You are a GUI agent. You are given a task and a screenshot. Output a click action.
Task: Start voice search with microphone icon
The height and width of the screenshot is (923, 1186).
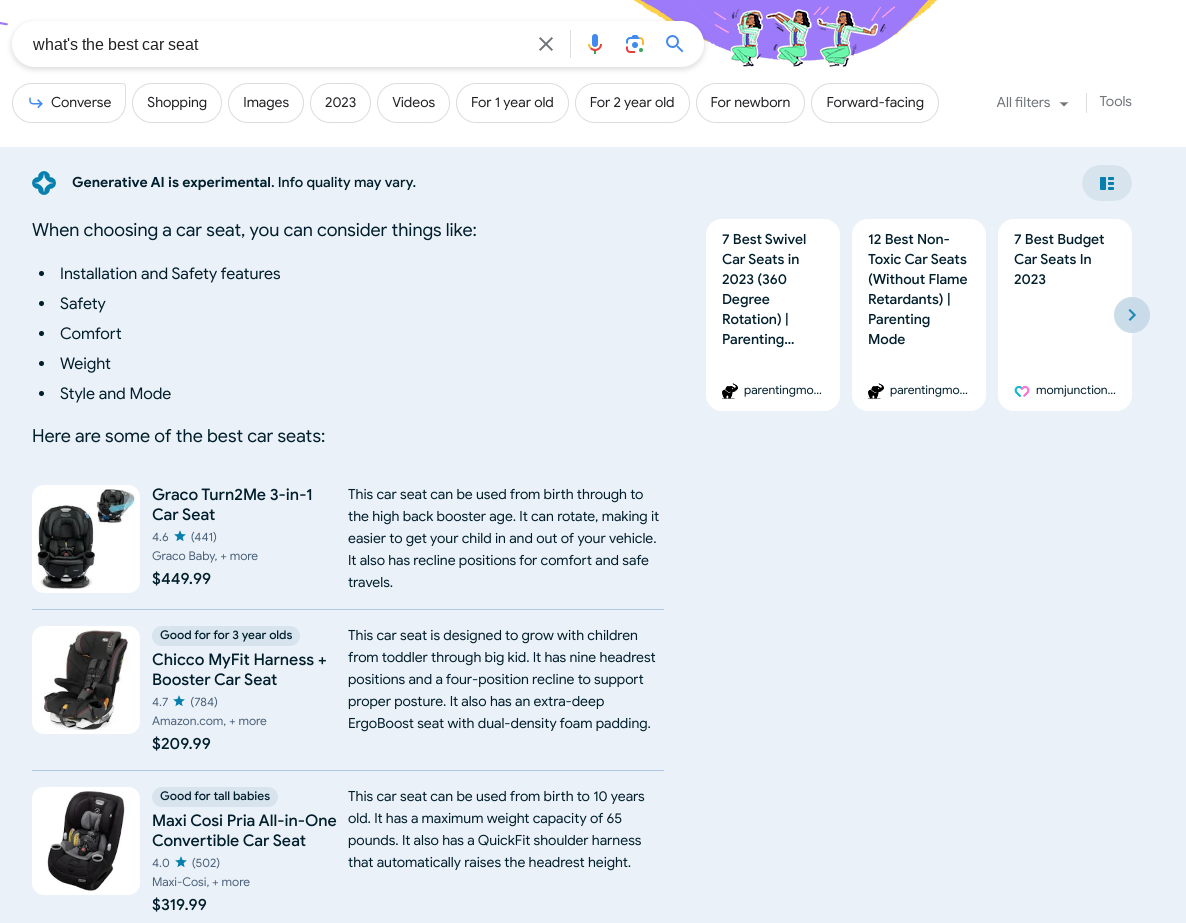click(x=595, y=44)
